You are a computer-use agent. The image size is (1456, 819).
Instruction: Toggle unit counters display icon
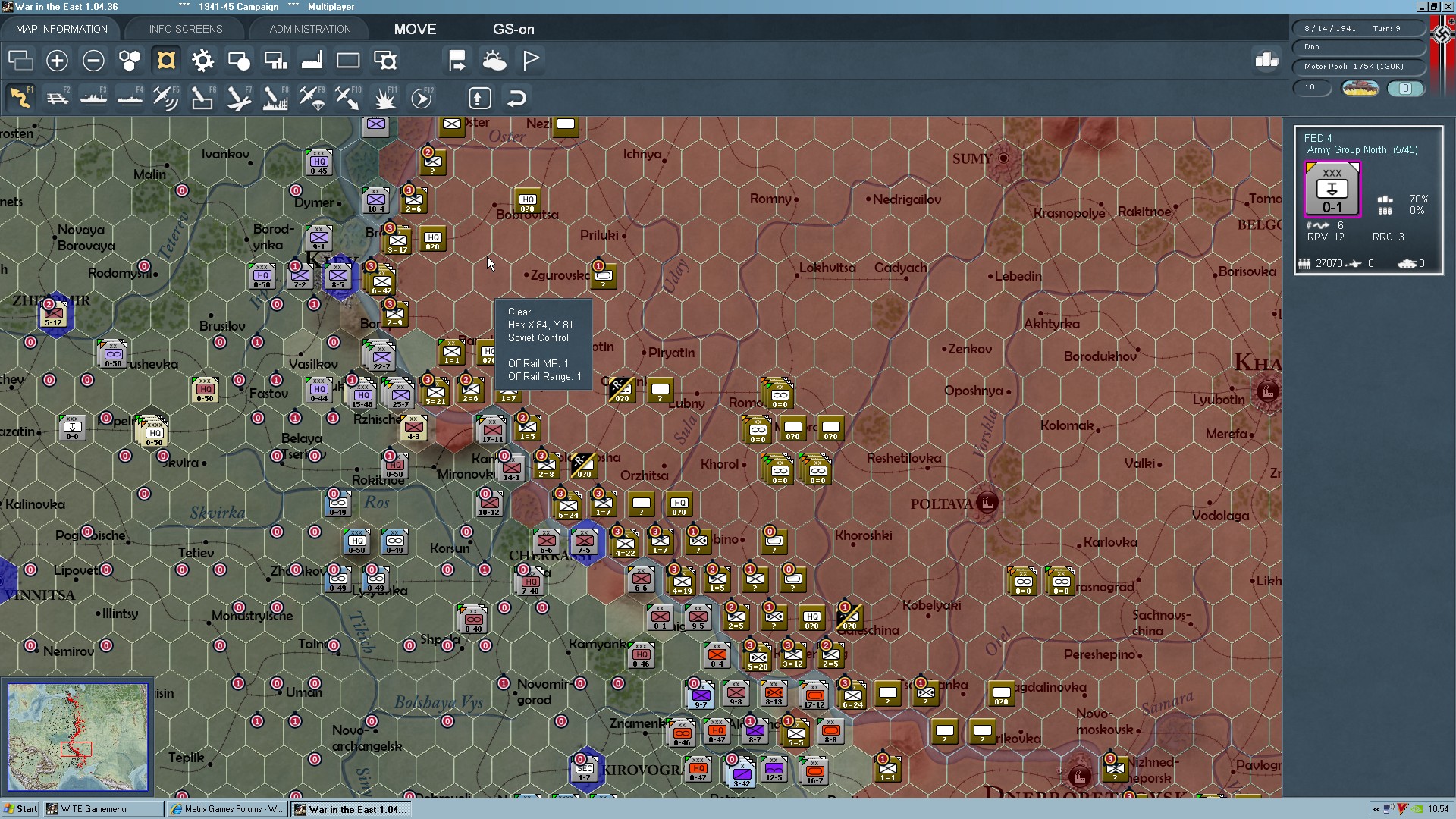coord(239,60)
